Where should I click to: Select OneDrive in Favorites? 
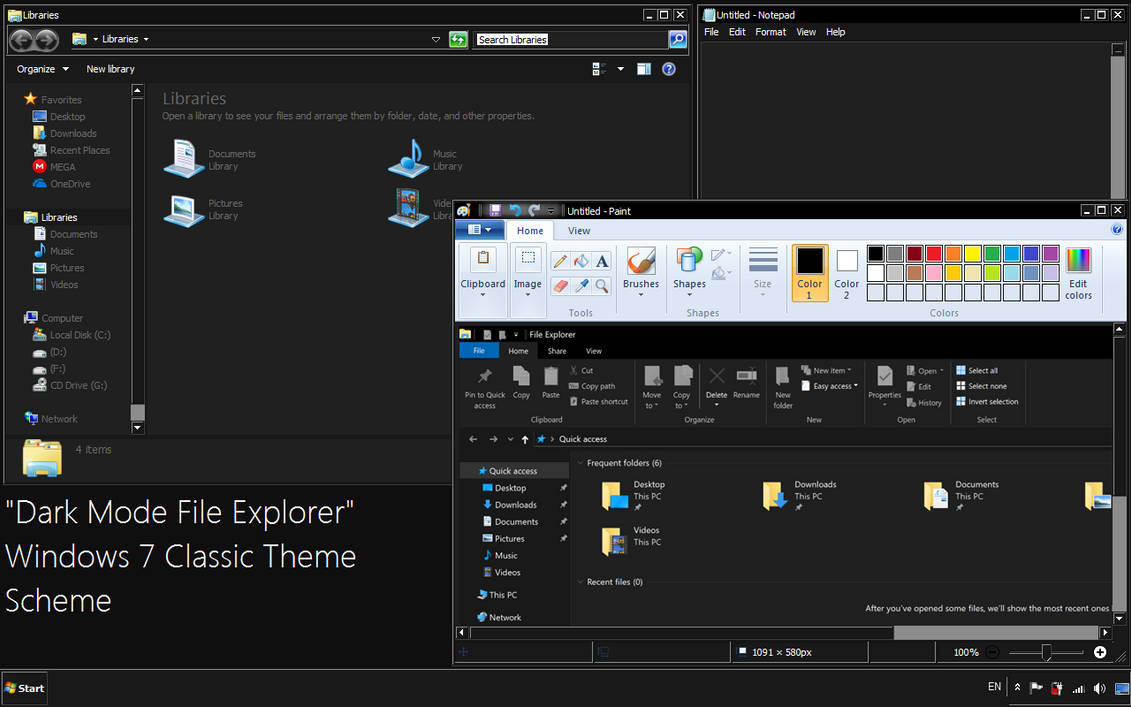pos(62,184)
